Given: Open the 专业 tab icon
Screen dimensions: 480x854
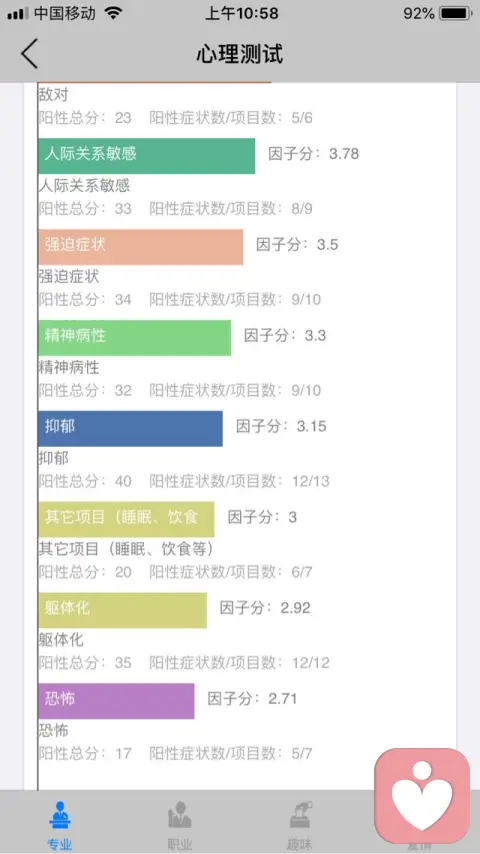Looking at the screenshot, I should pyautogui.click(x=59, y=815).
